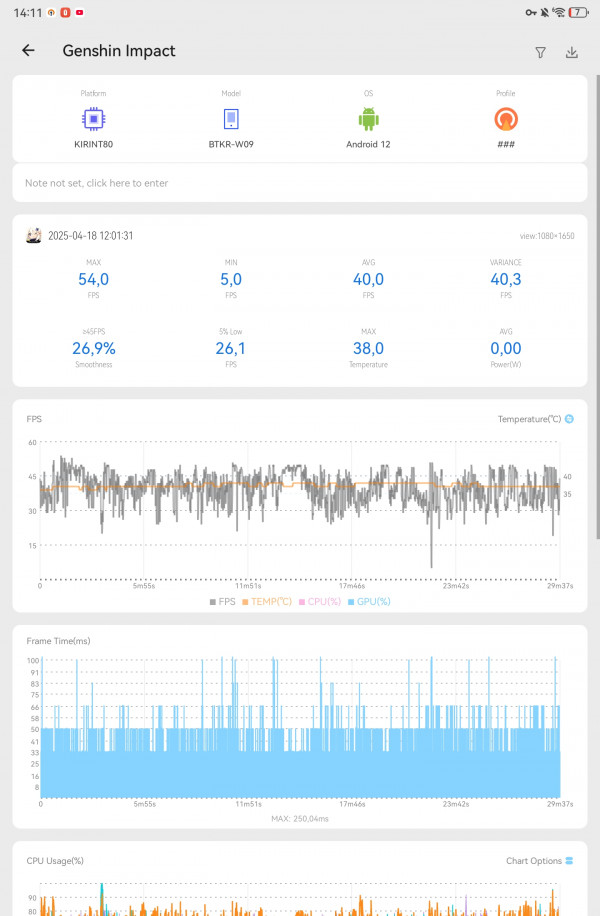The image size is (600, 916).
Task: Tap the Android 12 OS robot icon
Action: [x=369, y=119]
